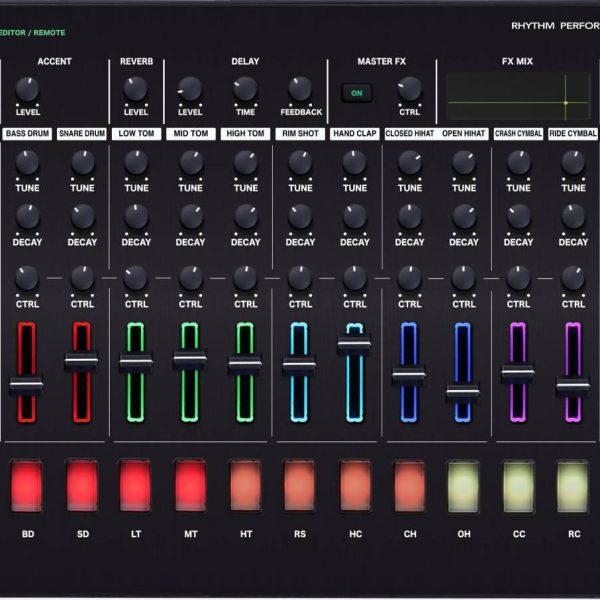Click the green High Tom level fader
600x600 pixels.
pos(245,363)
